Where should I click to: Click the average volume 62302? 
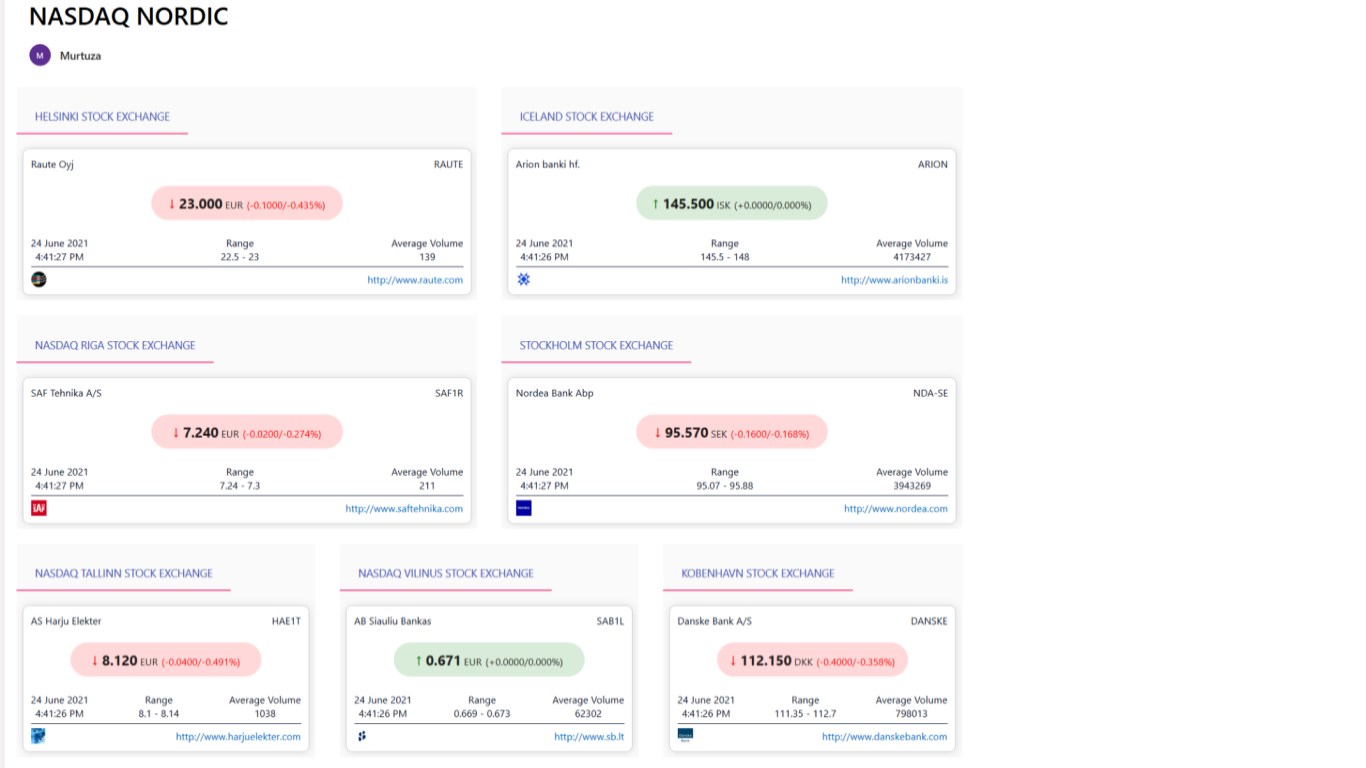click(588, 714)
